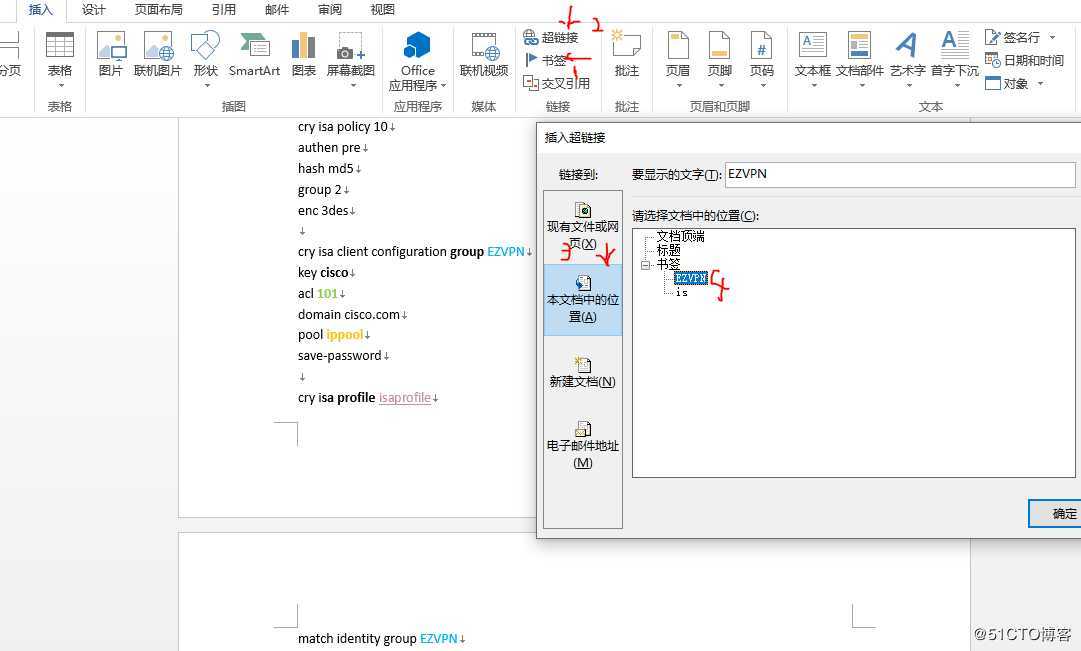This screenshot has height=651, width=1081.
Task: Insert an Object (对象)
Action: [1007, 83]
